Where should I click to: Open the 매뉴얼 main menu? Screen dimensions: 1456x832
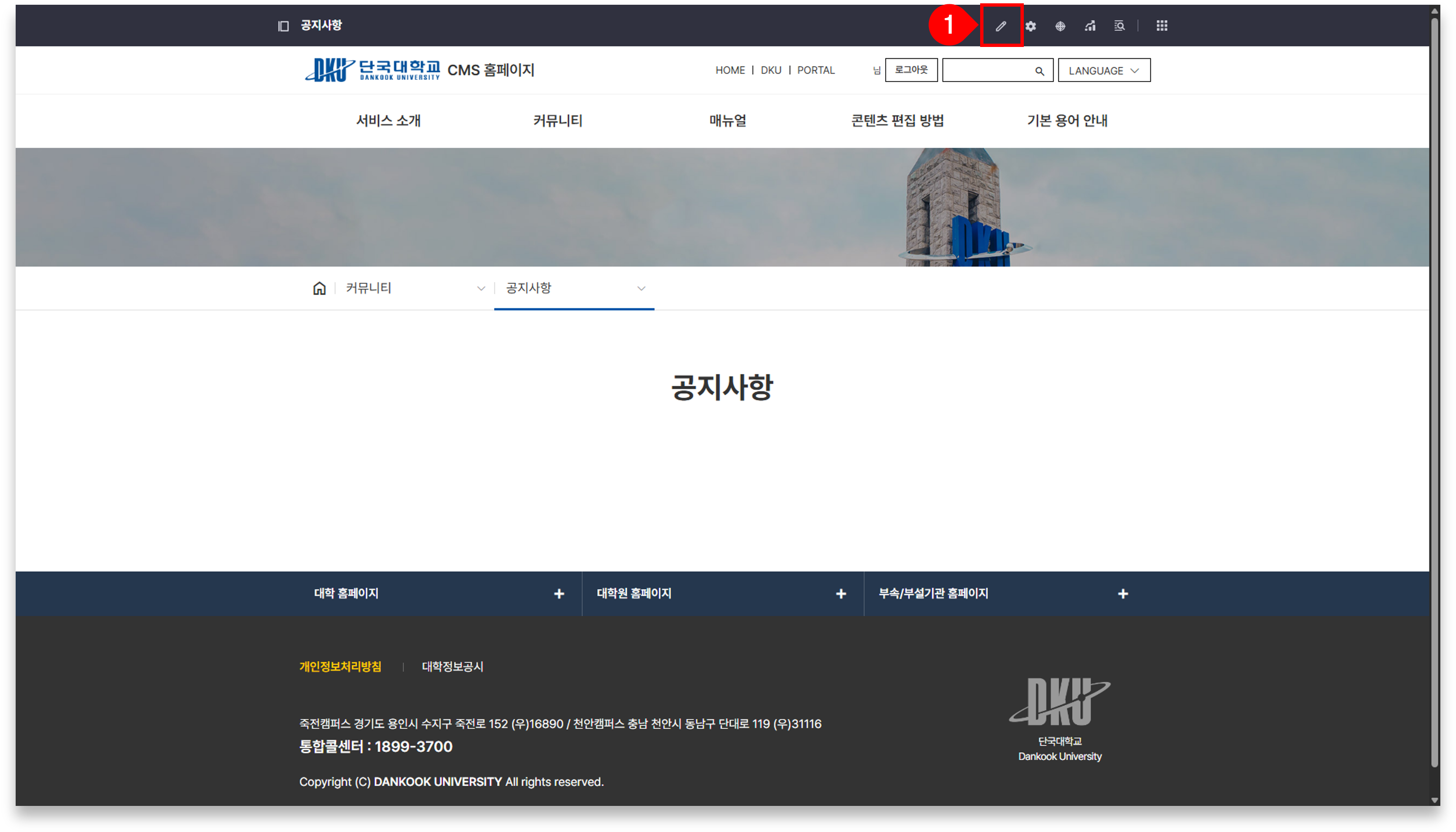pos(727,120)
